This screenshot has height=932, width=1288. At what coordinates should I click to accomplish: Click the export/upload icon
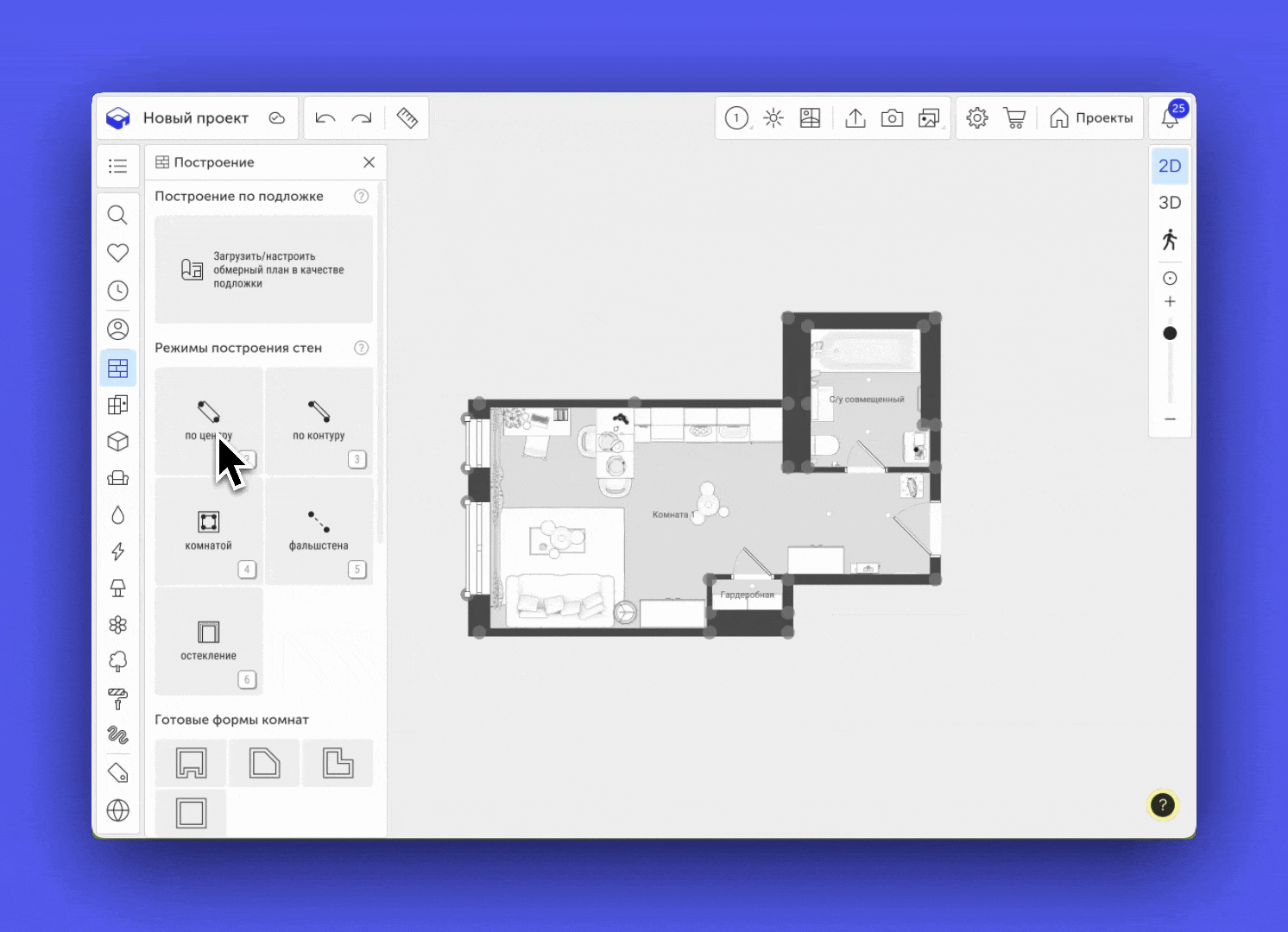click(x=855, y=118)
